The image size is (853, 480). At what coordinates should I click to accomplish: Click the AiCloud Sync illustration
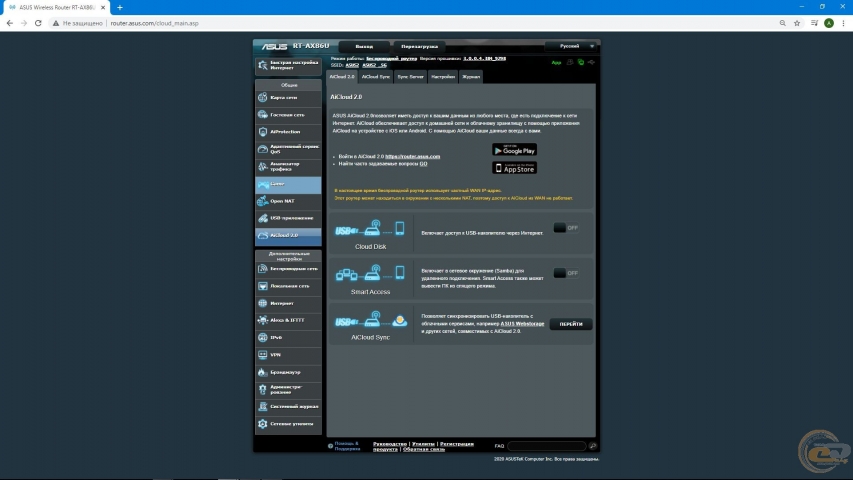(x=370, y=319)
